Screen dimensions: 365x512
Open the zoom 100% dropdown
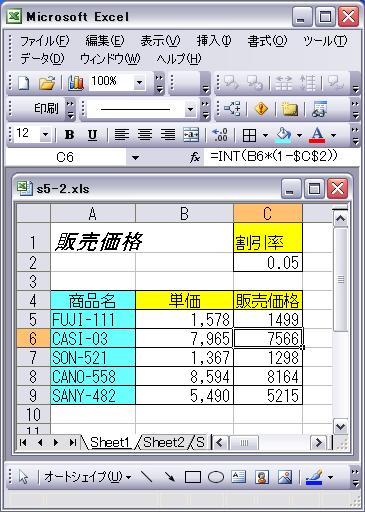point(139,82)
